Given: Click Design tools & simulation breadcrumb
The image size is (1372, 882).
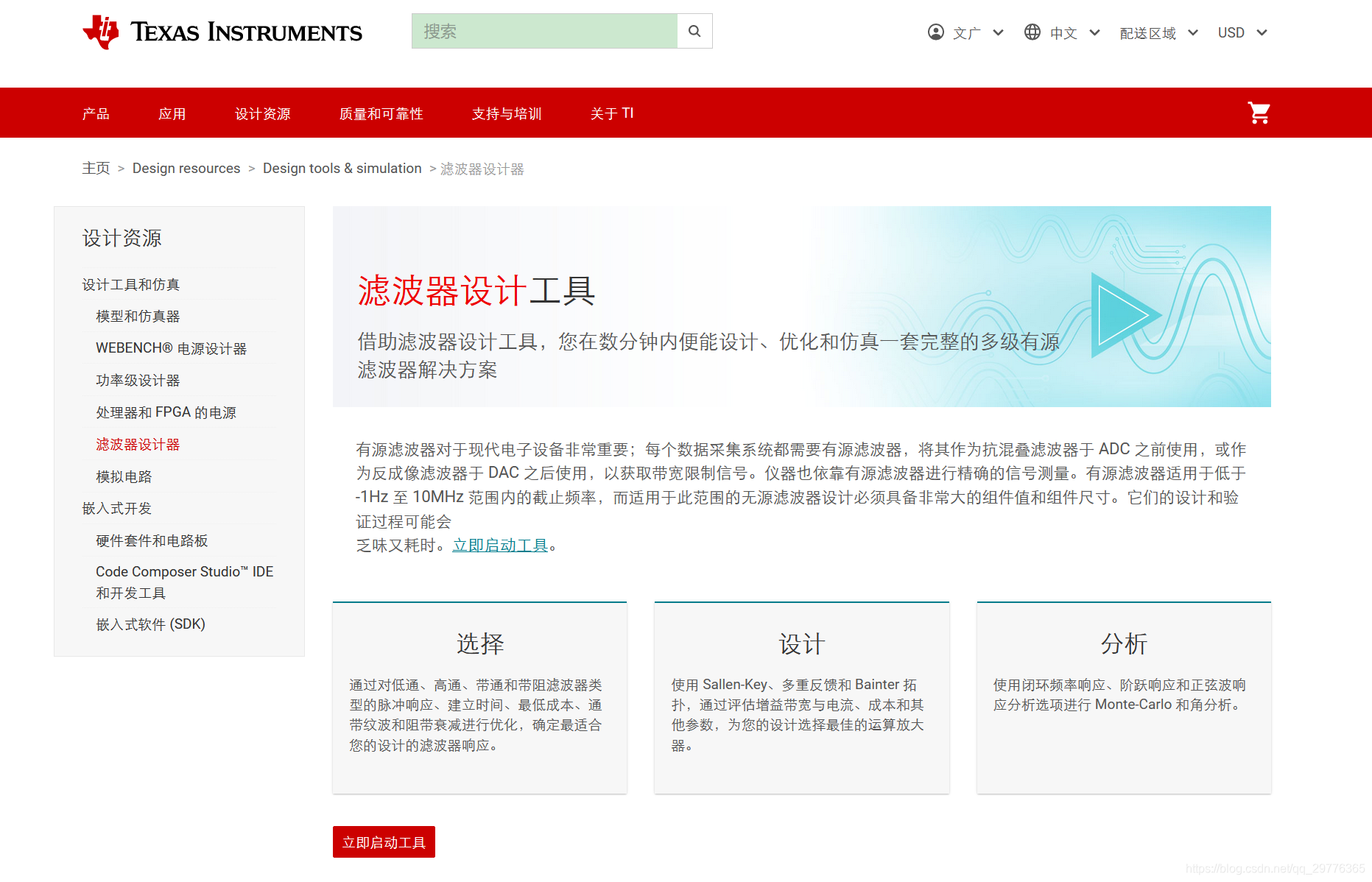Looking at the screenshot, I should coord(342,169).
